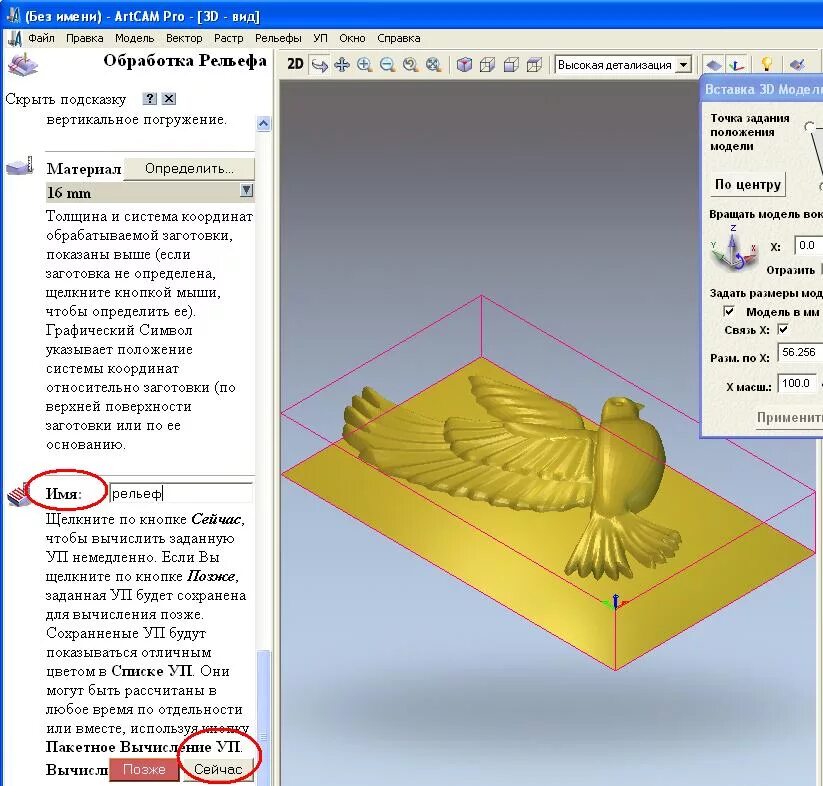The width and height of the screenshot is (823, 786).
Task: Click the ArtCAM application icon in the menu bar
Action: tap(15, 38)
